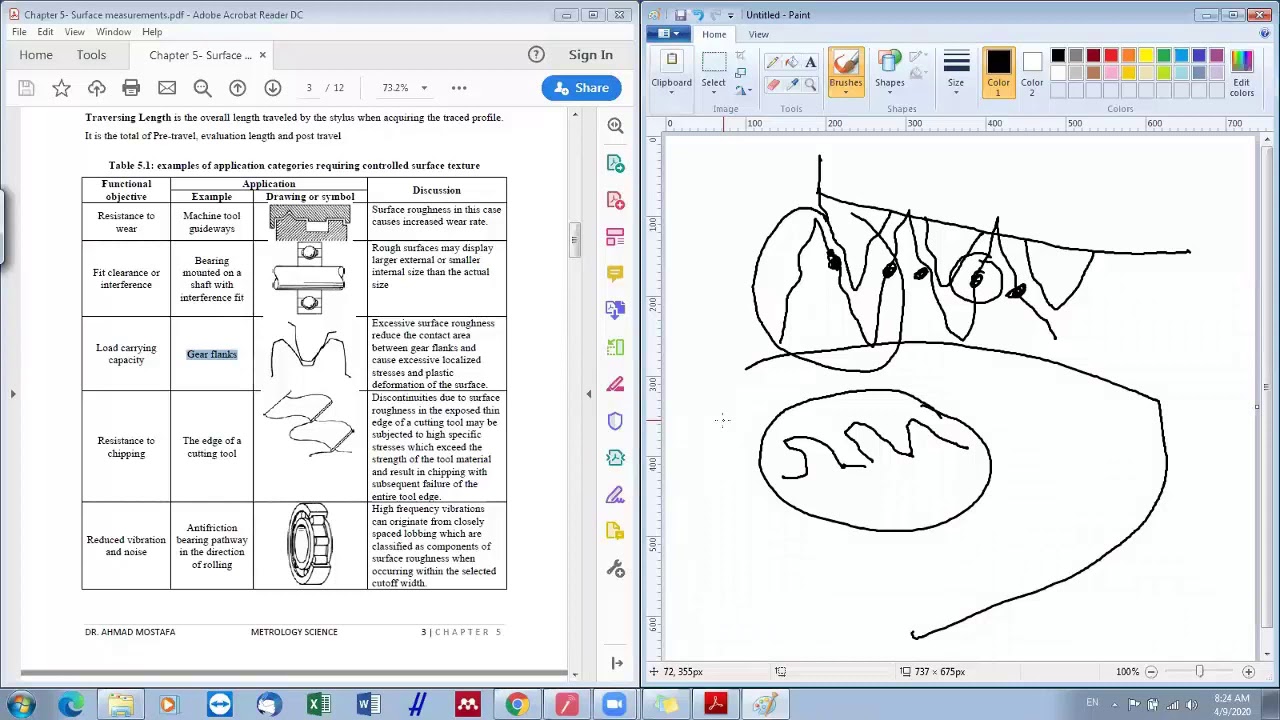Open the Fill & Sign pen tool in sidebar

tap(615, 495)
